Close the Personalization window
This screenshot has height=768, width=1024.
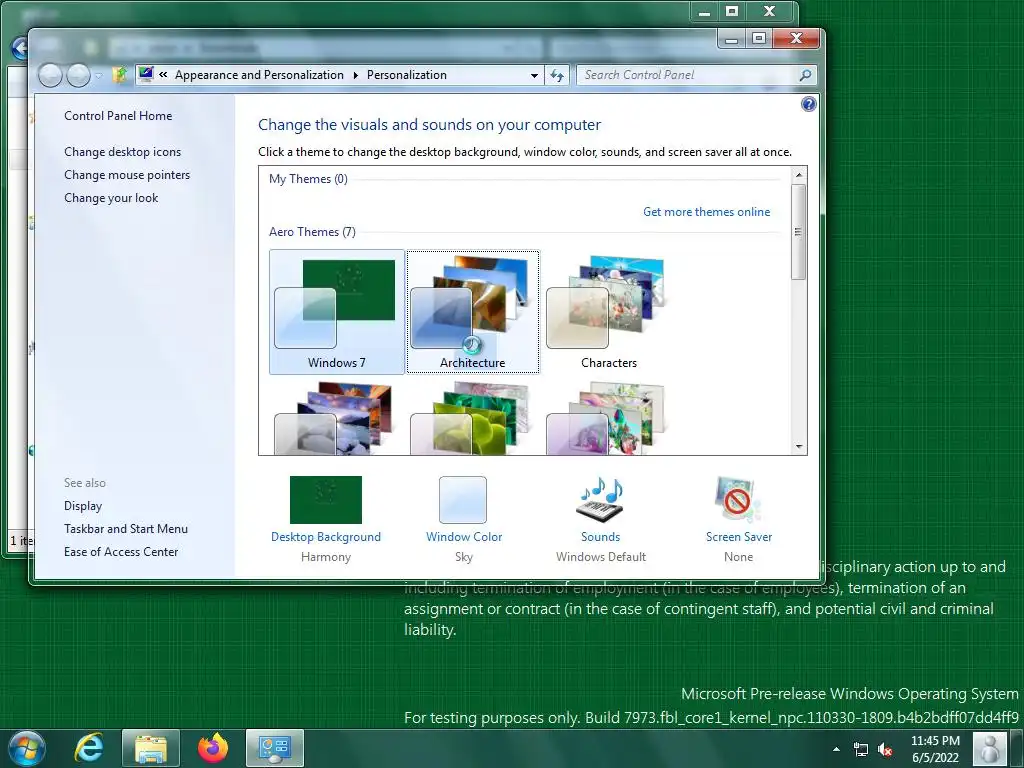tap(796, 39)
